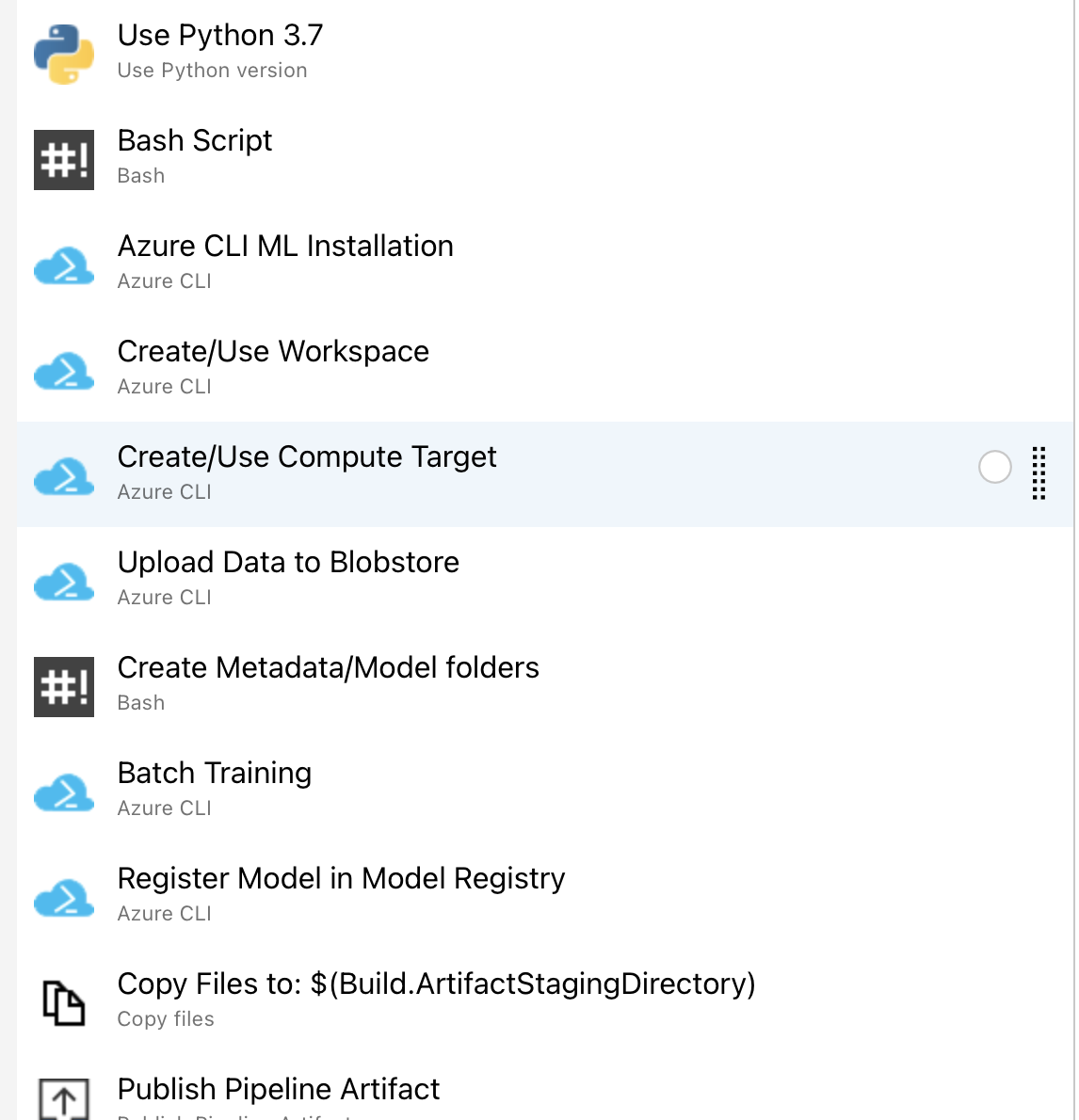Viewport: 1079px width, 1120px height.
Task: Open the Upload Data to Blobstore step
Action: click(x=288, y=562)
